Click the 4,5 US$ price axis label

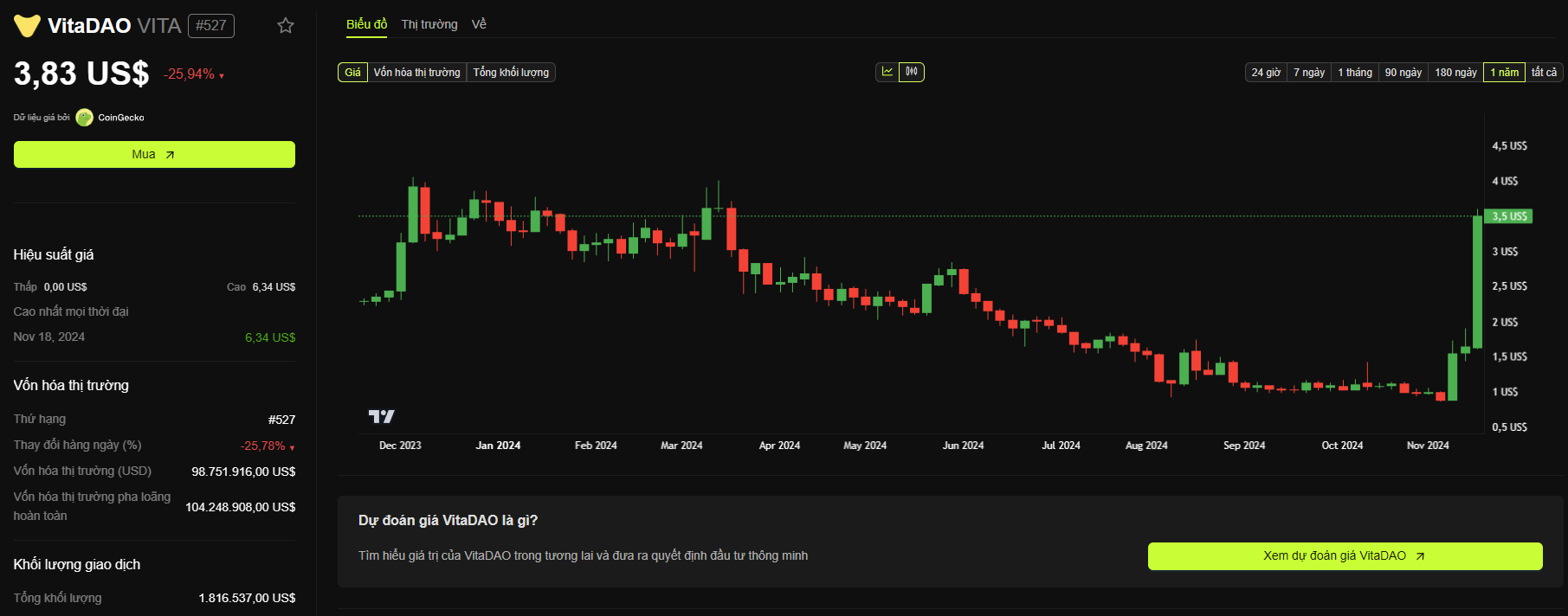(x=1509, y=146)
